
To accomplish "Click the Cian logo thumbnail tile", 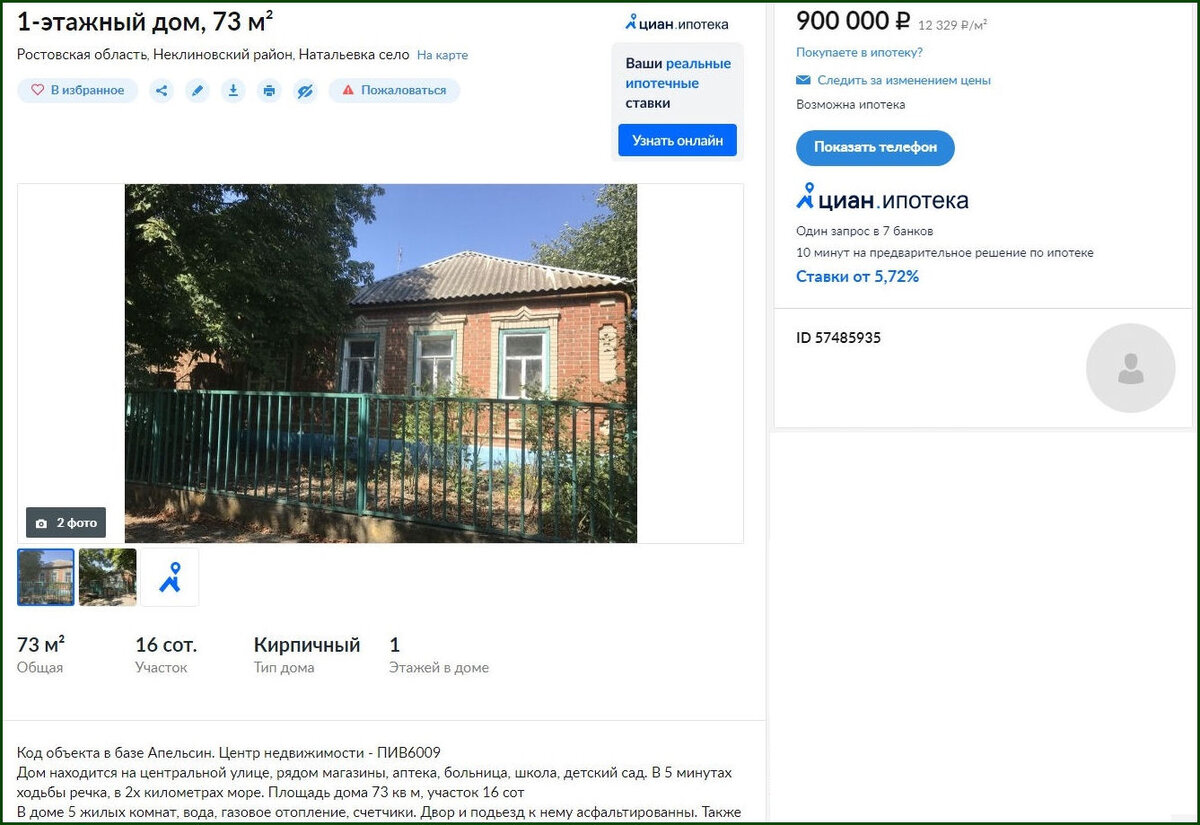I will tap(170, 577).
